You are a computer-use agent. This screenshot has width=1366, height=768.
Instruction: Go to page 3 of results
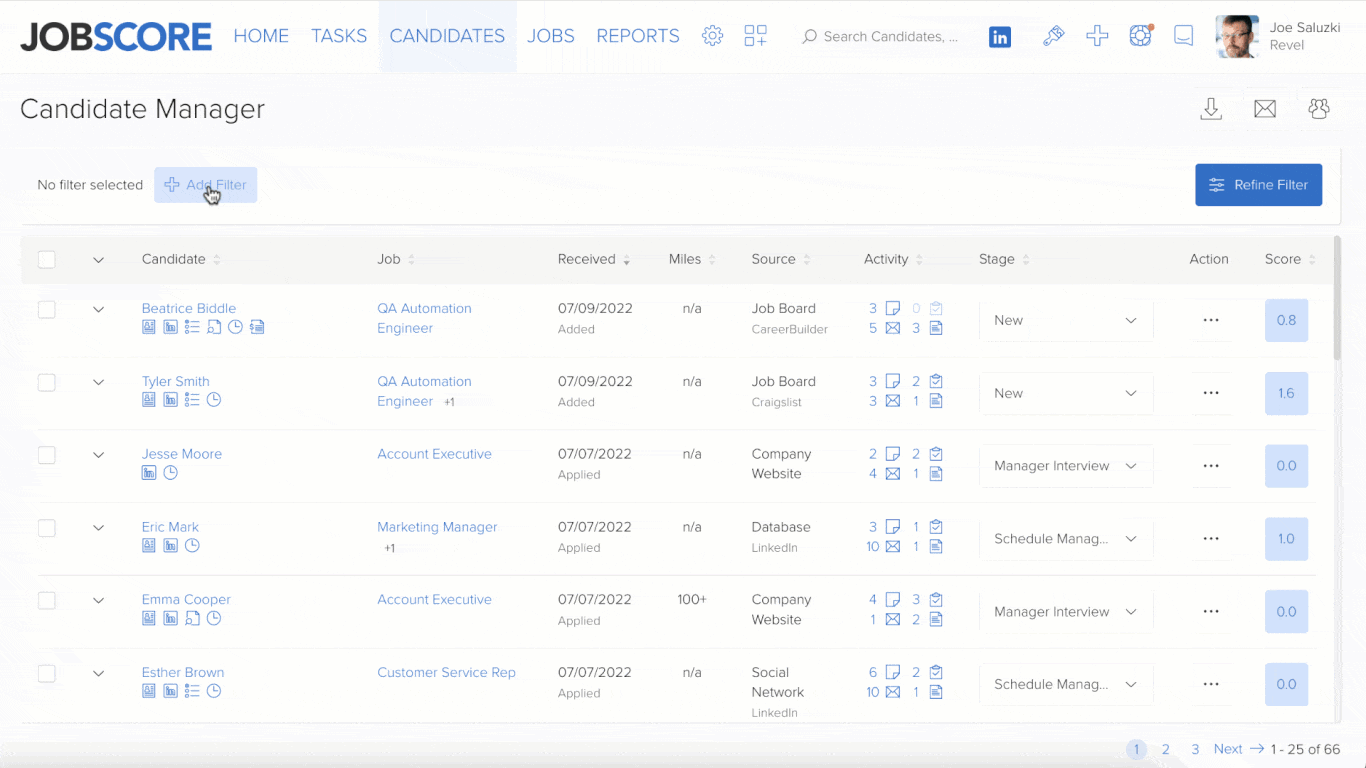coord(1195,749)
